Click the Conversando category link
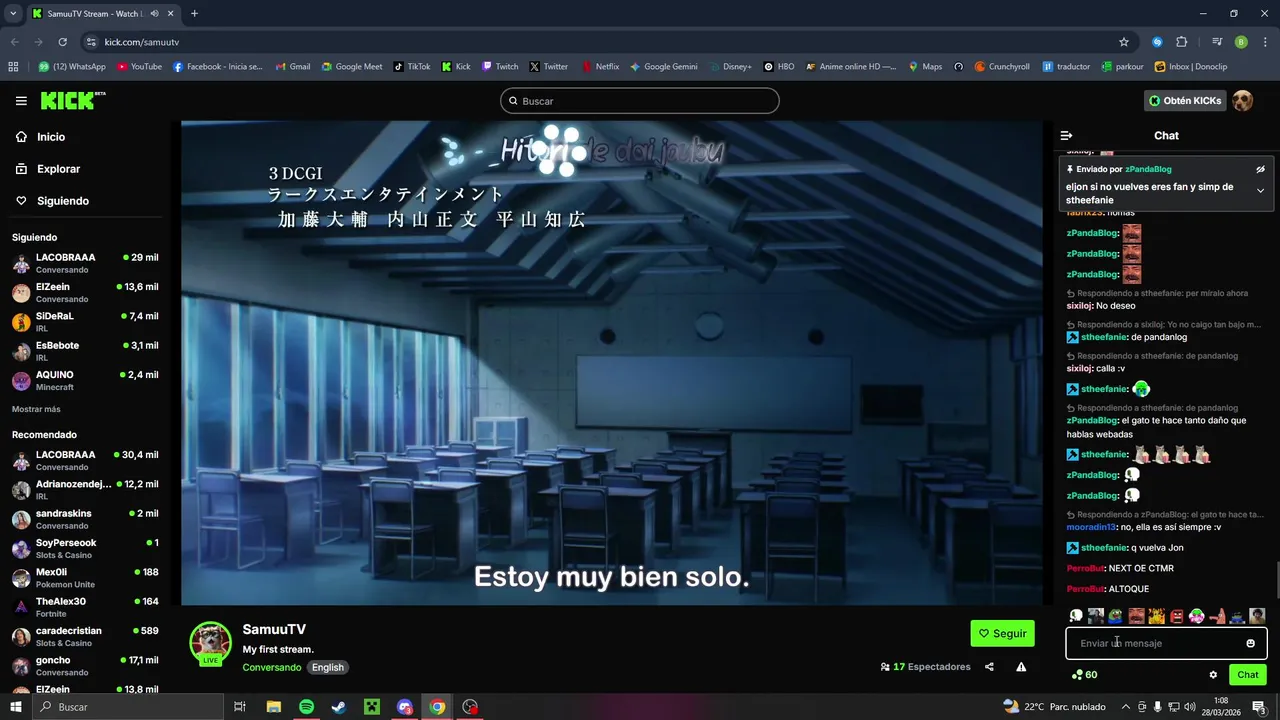Image resolution: width=1280 pixels, height=720 pixels. (x=271, y=667)
